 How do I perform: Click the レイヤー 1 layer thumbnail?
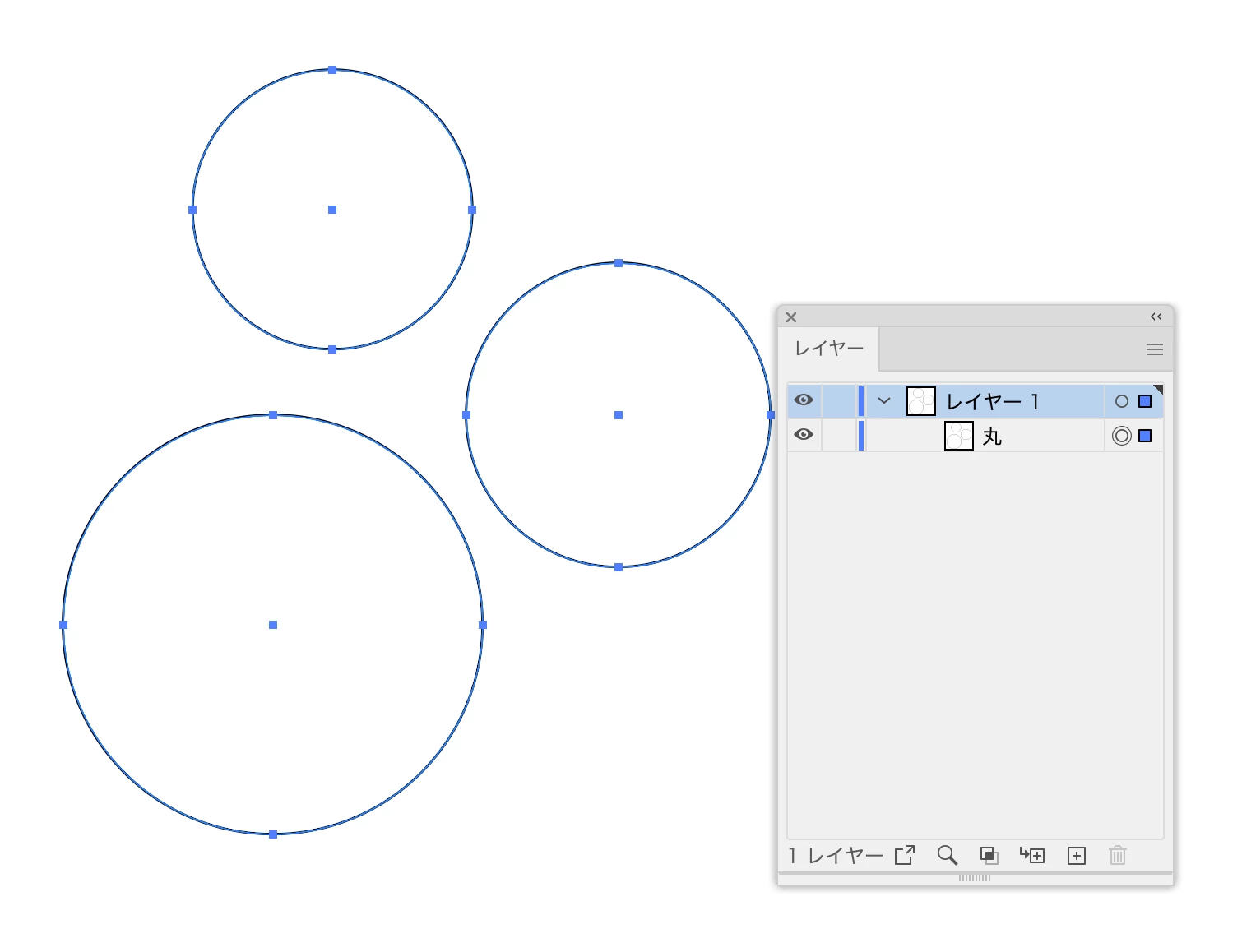921,401
